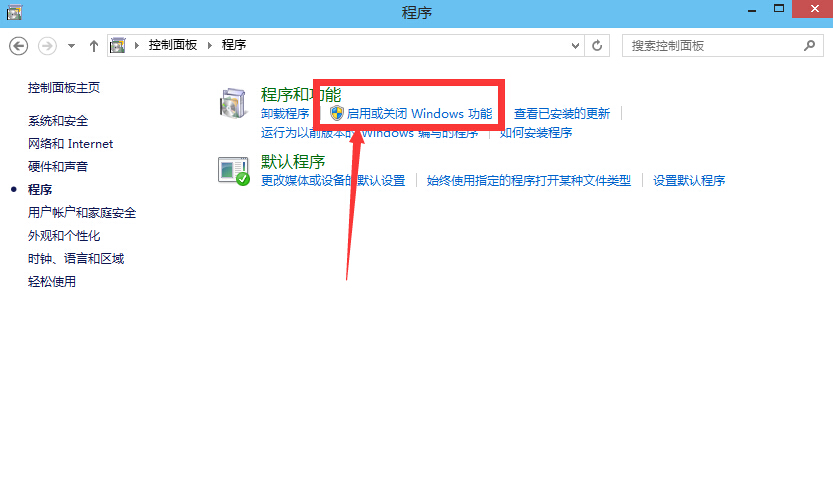Open the recent locations dropdown arrow
The width and height of the screenshot is (833, 494).
[71, 46]
